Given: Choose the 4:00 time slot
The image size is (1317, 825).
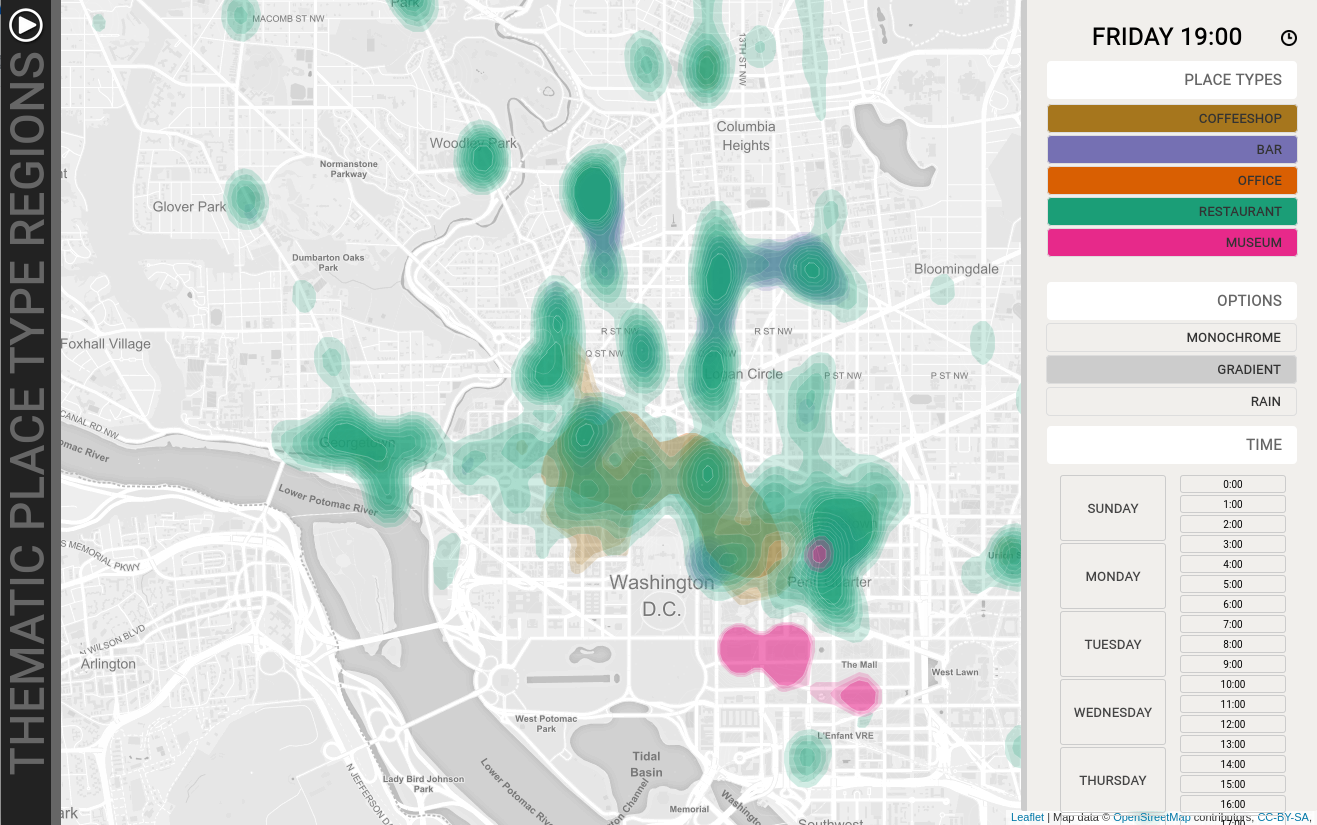Looking at the screenshot, I should point(1233,564).
